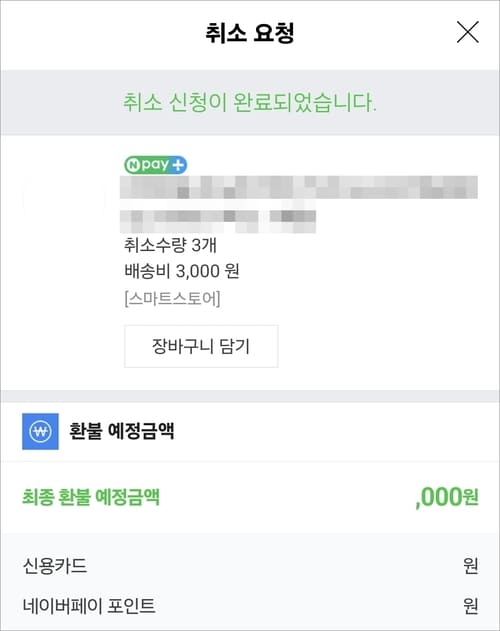
Task: Click the Npay plus badge icon
Action: point(155,165)
